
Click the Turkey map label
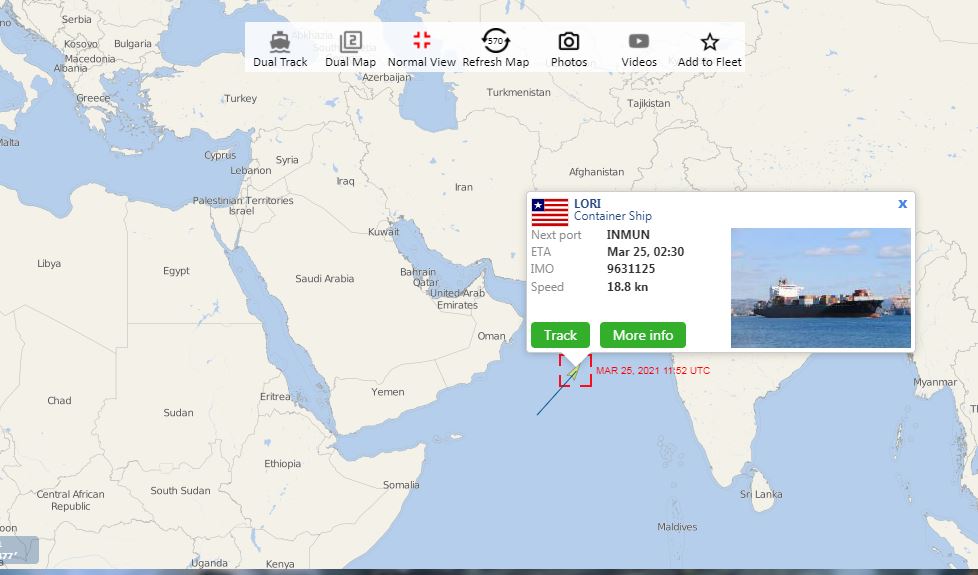(x=240, y=99)
